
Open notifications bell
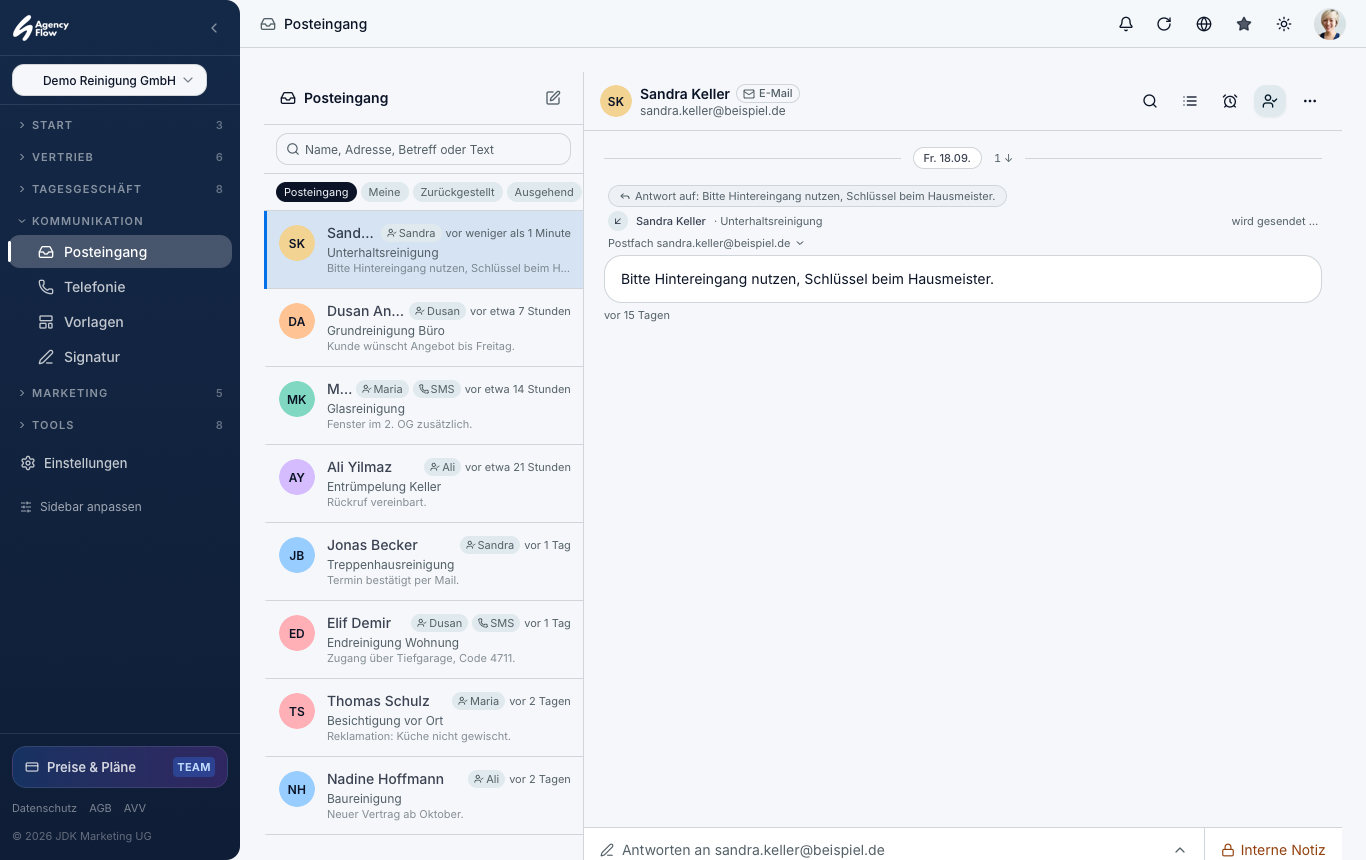coord(1126,24)
